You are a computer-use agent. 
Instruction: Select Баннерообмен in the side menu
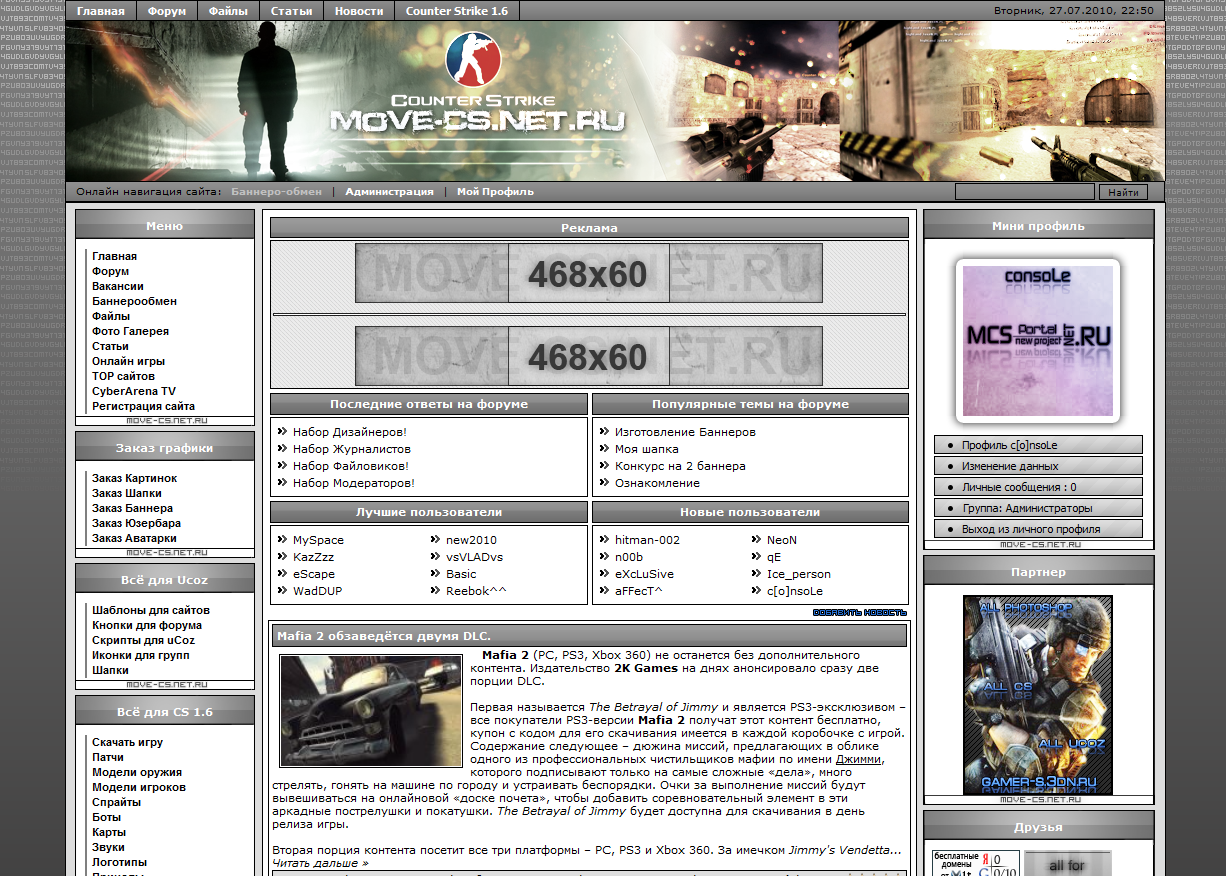pyautogui.click(x=134, y=301)
